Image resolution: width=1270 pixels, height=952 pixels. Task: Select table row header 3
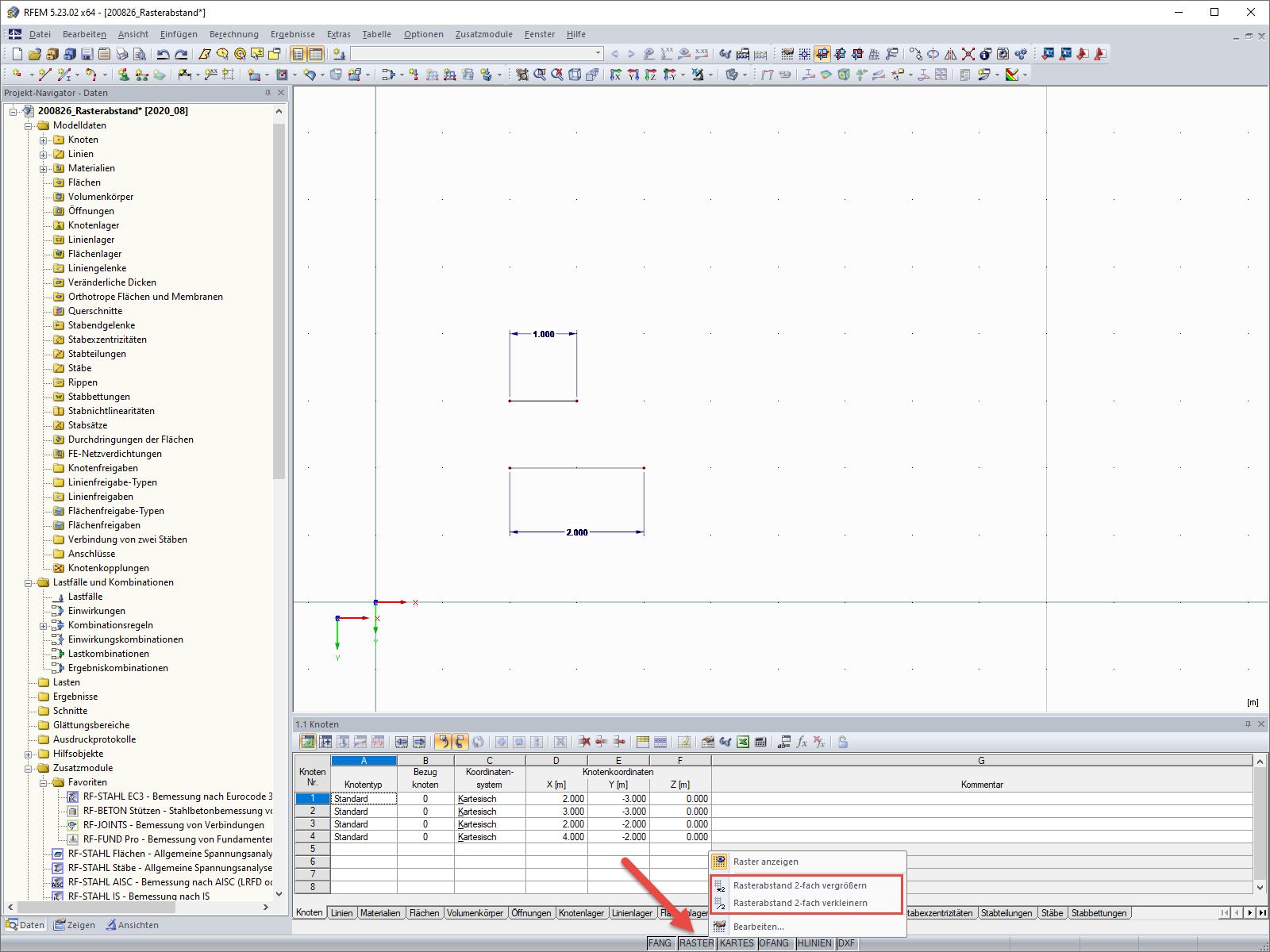click(x=313, y=824)
